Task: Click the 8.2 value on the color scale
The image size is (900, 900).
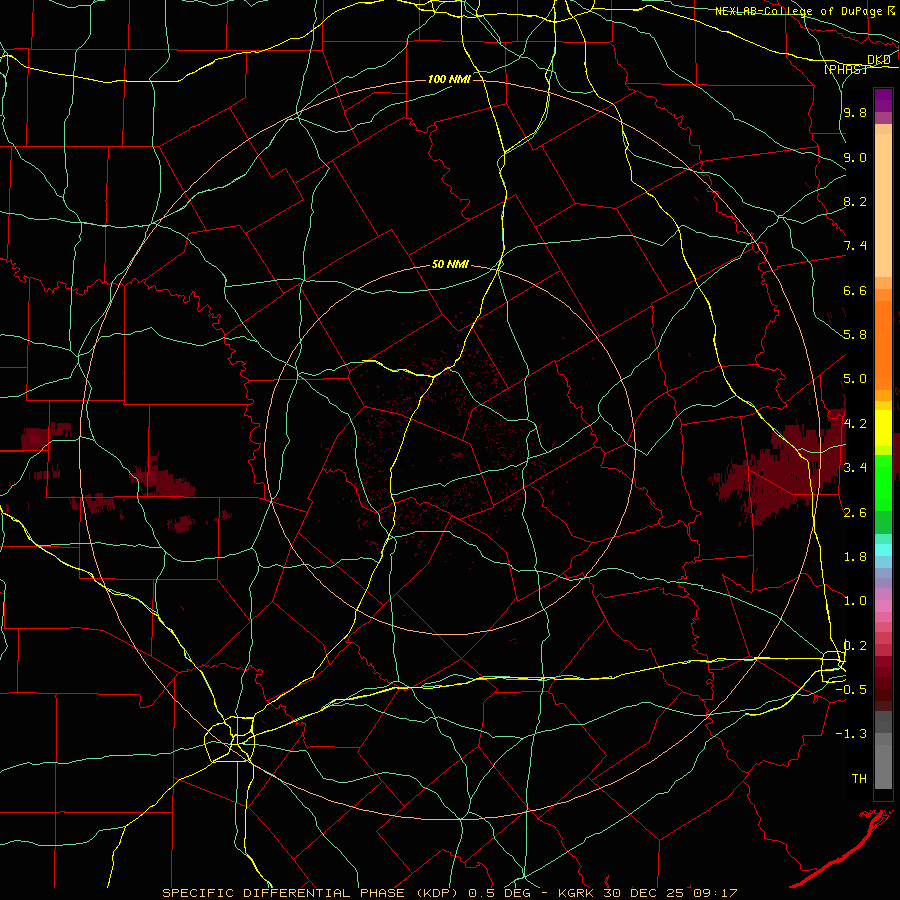Action: tap(855, 201)
